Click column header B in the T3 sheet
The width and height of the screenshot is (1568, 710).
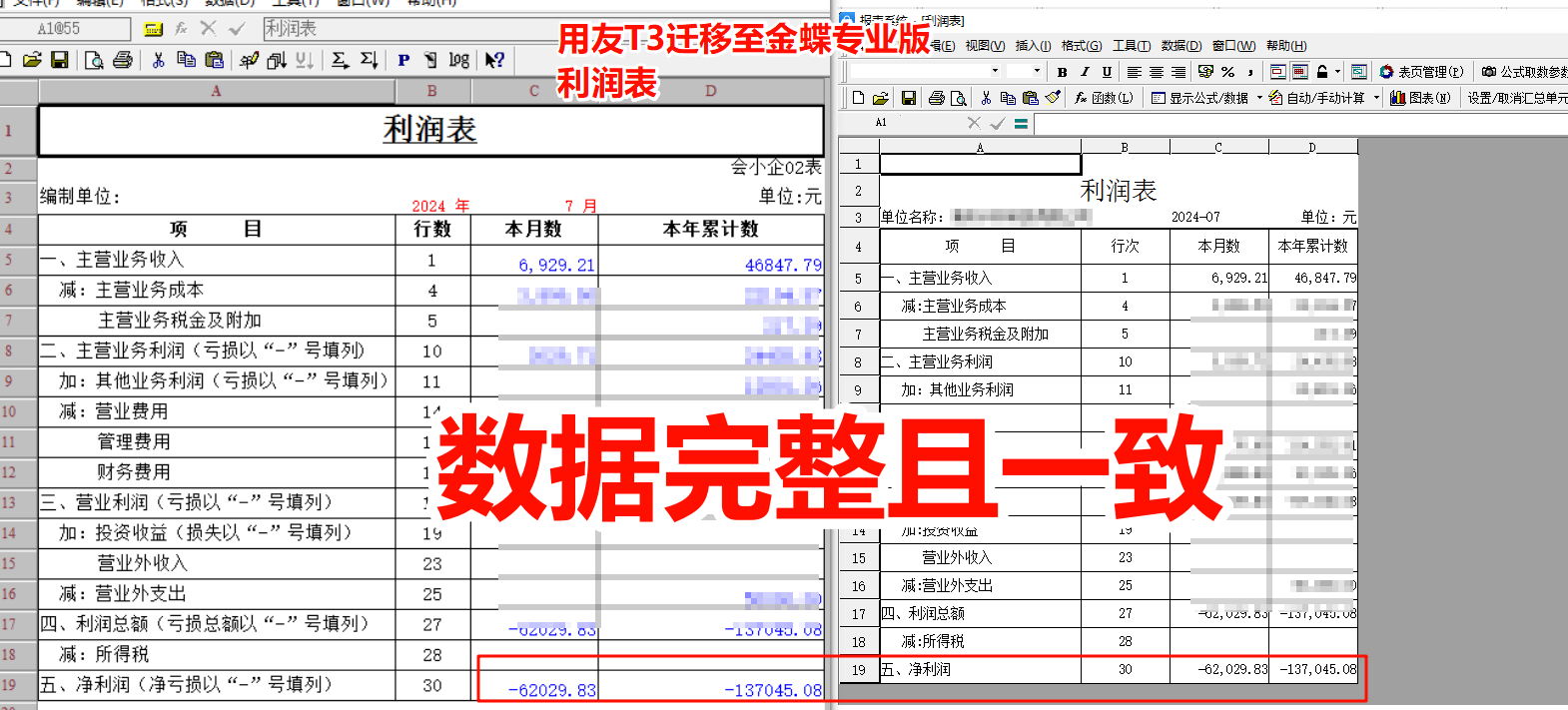pyautogui.click(x=432, y=91)
